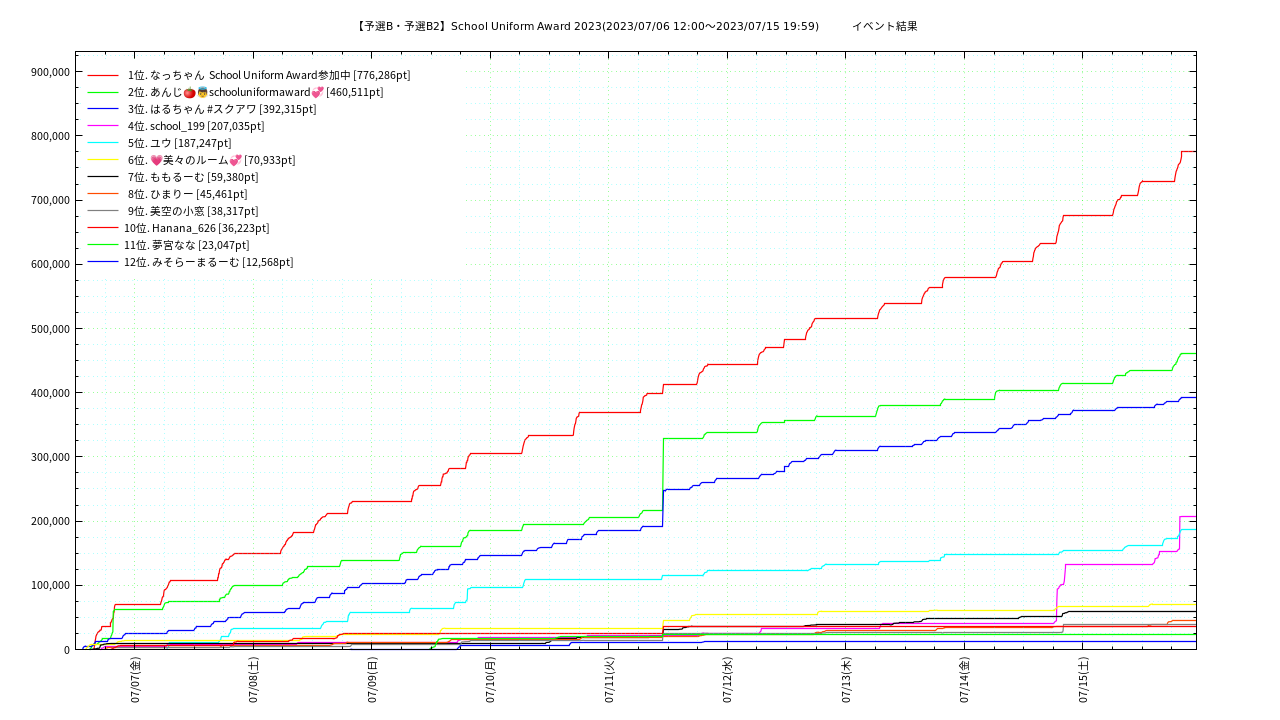Click y-axis label 300,000
Viewport: 1280px width, 720px height.
[x=50, y=457]
